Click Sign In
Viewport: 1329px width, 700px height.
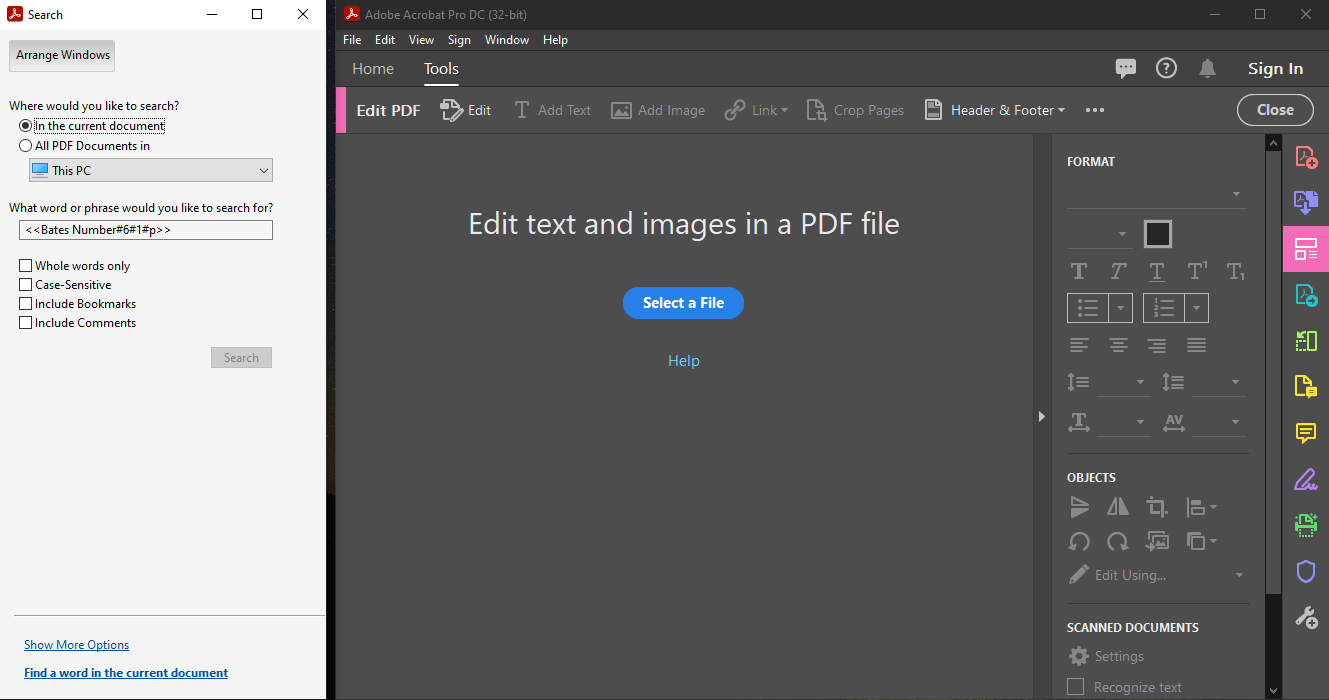pyautogui.click(x=1275, y=69)
